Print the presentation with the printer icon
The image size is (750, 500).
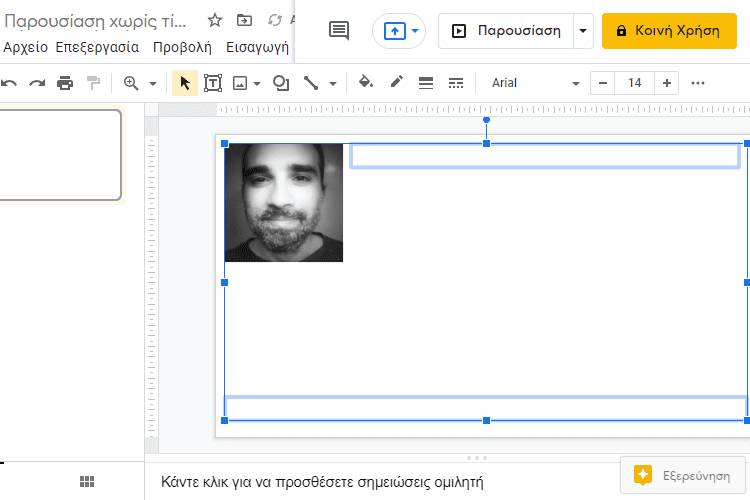click(x=65, y=83)
